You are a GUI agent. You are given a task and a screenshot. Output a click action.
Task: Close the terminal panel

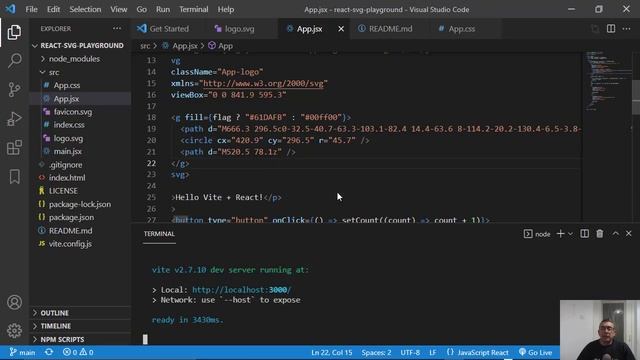629,233
